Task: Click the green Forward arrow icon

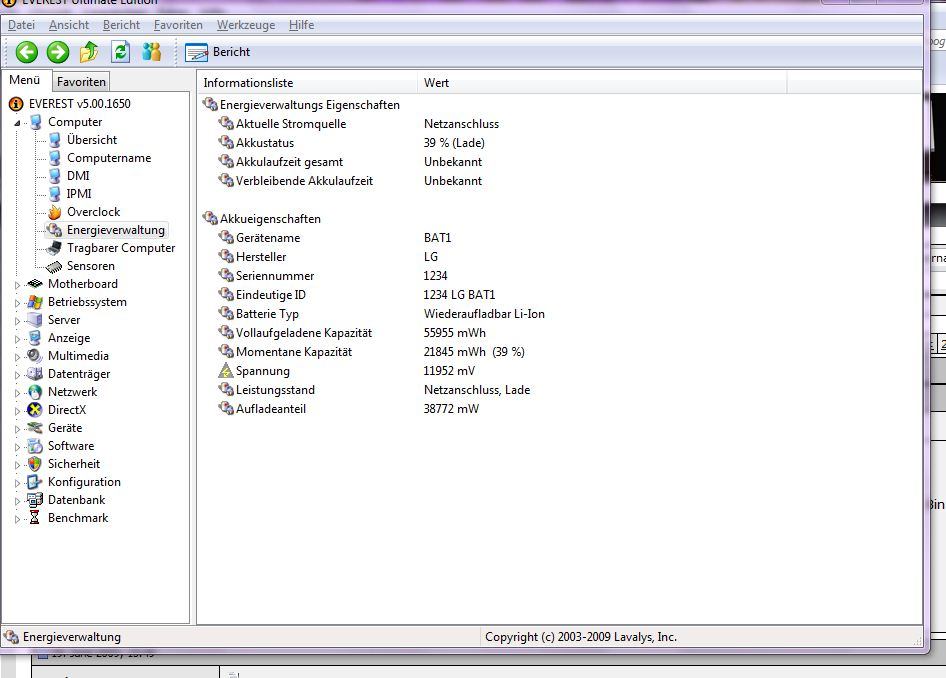Action: tap(58, 52)
